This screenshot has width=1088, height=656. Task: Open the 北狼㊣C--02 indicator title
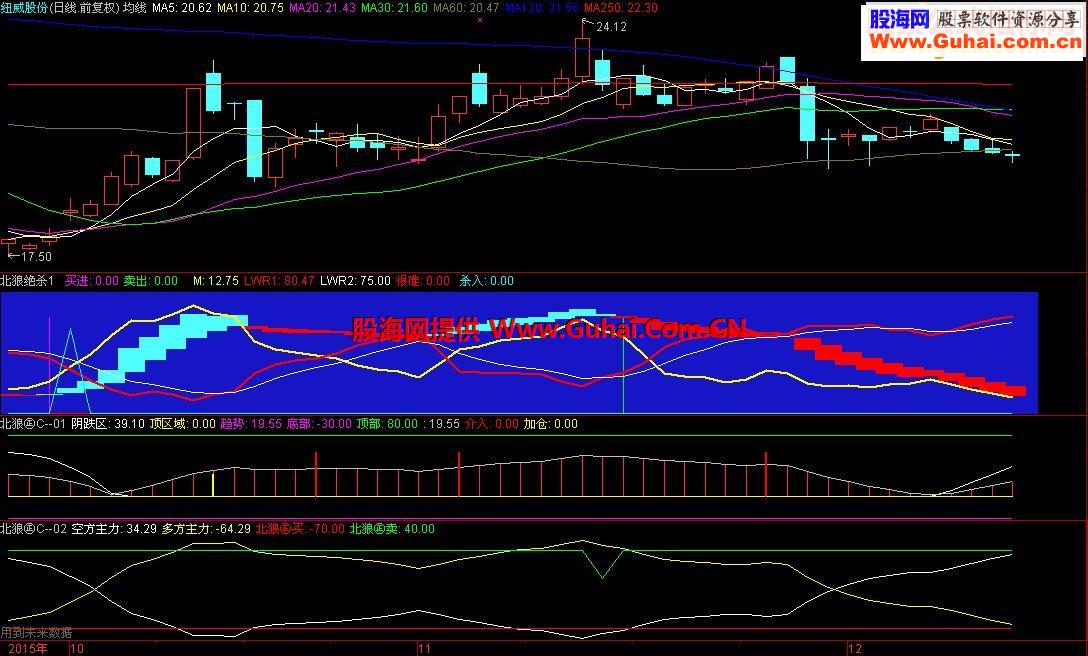click(x=33, y=529)
